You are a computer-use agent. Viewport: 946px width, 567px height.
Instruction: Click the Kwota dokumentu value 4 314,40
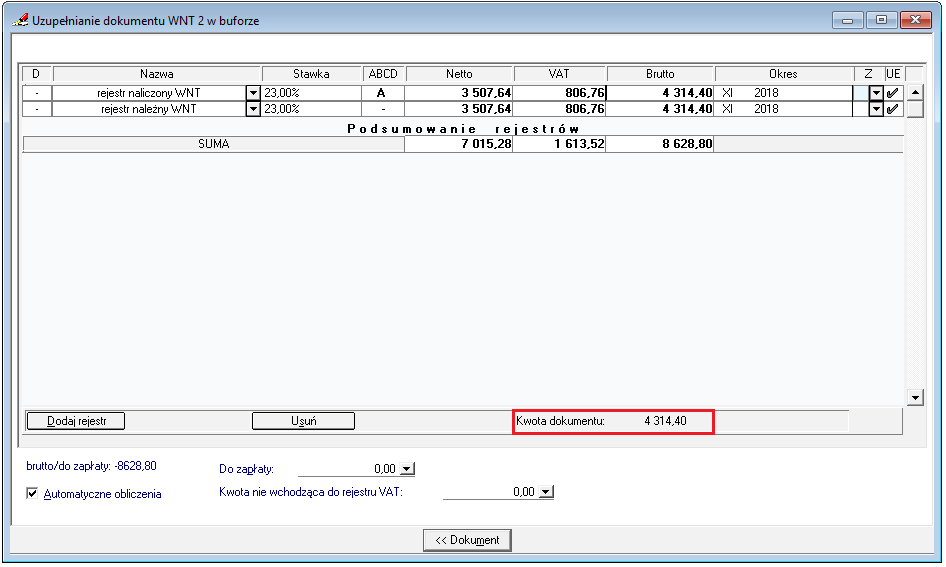pyautogui.click(x=665, y=421)
